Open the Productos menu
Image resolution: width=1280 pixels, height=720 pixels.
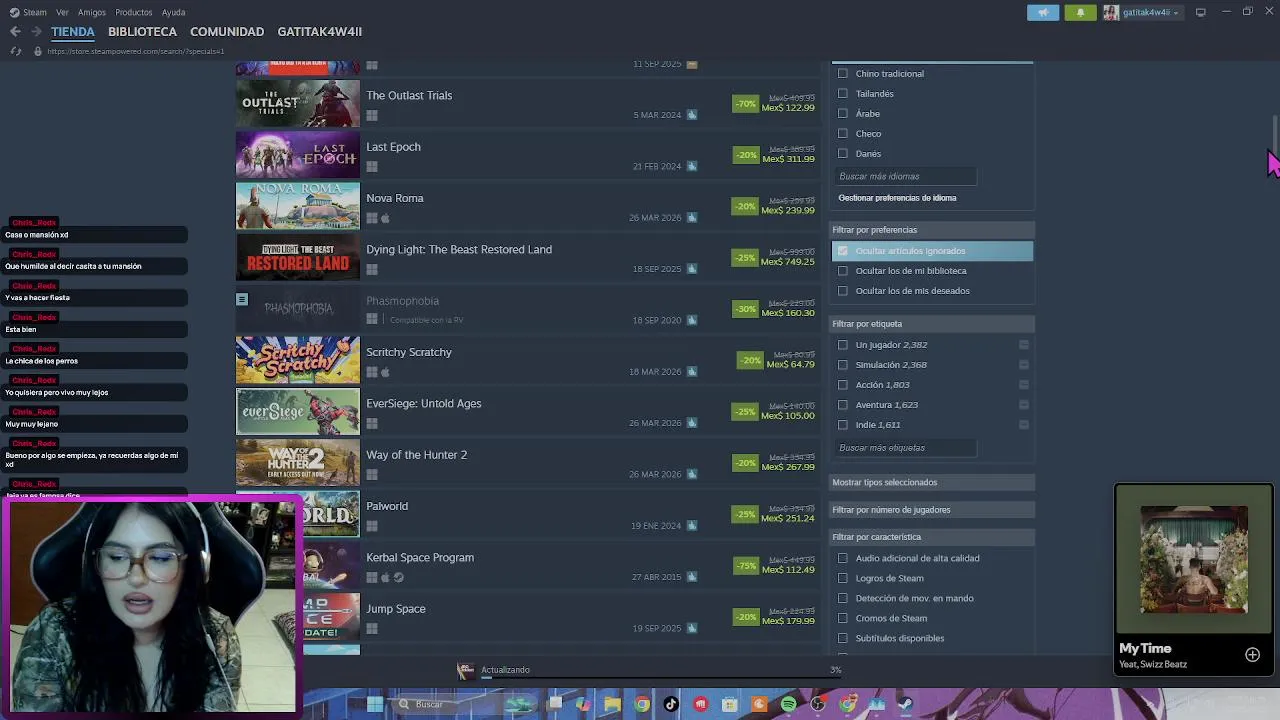tap(134, 12)
